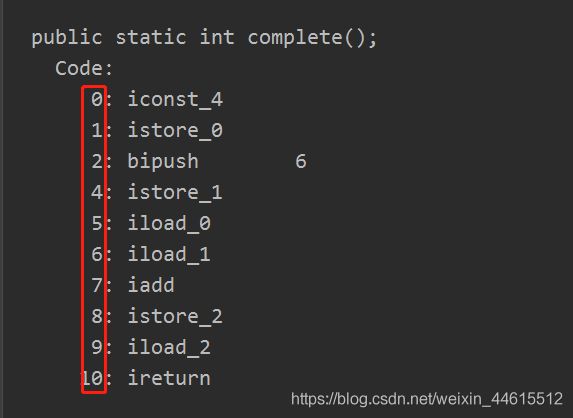The image size is (573, 418).
Task: Click the iload_2 instruction
Action: point(169,347)
